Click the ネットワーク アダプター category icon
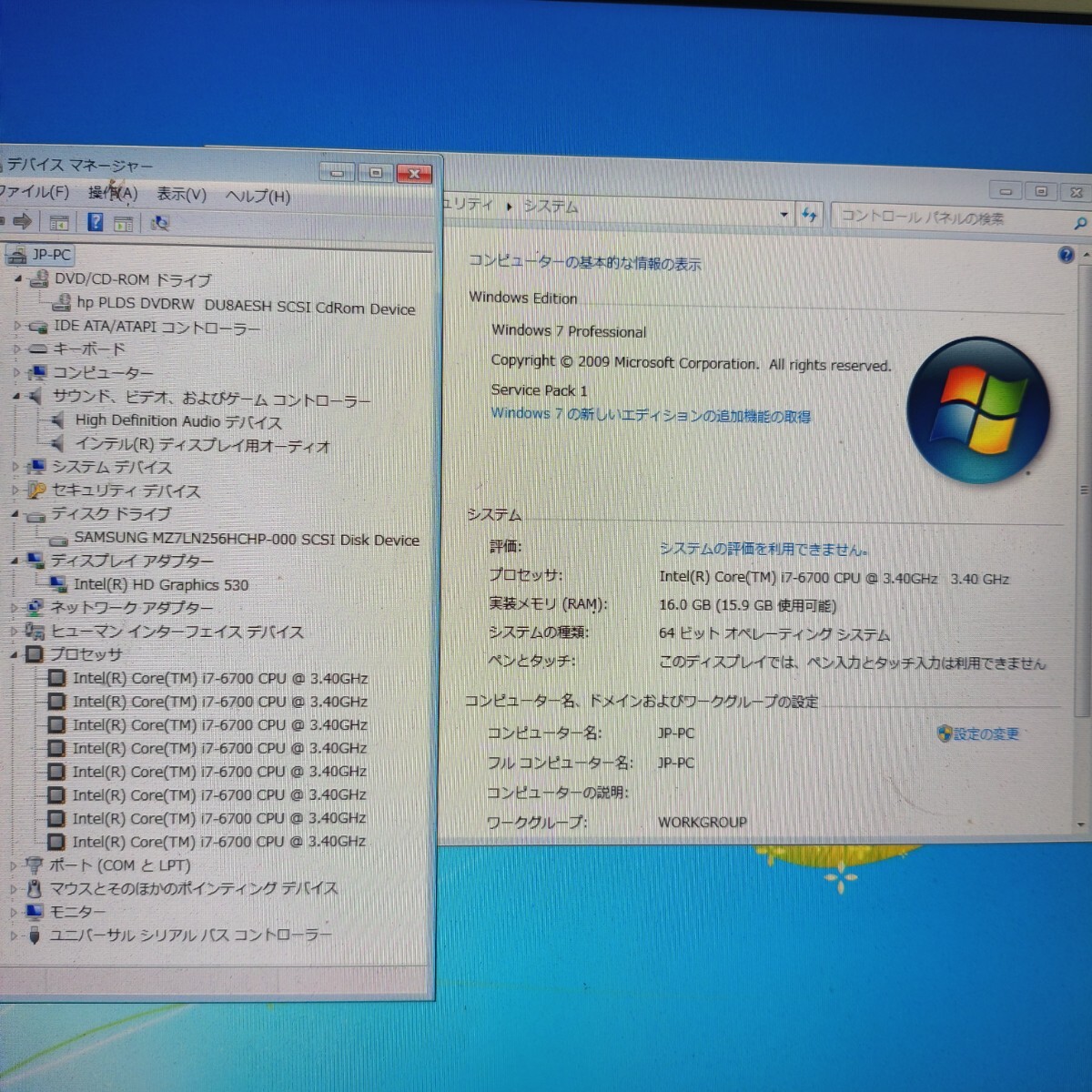Screen dimensions: 1092x1092 click(35, 607)
